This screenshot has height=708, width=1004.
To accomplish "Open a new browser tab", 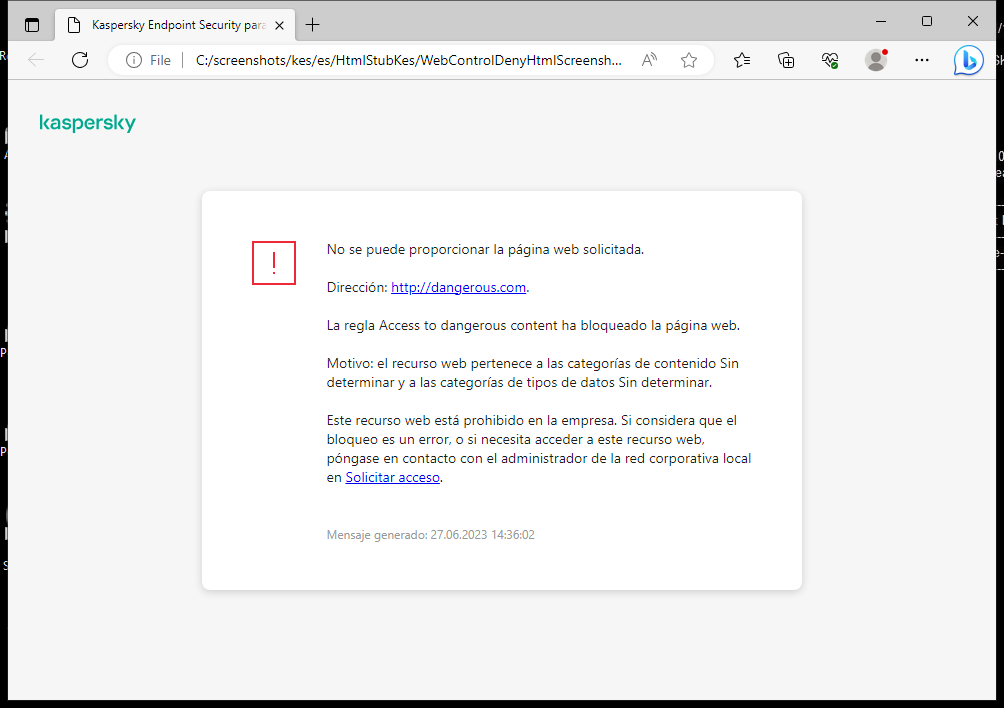I will [x=312, y=24].
